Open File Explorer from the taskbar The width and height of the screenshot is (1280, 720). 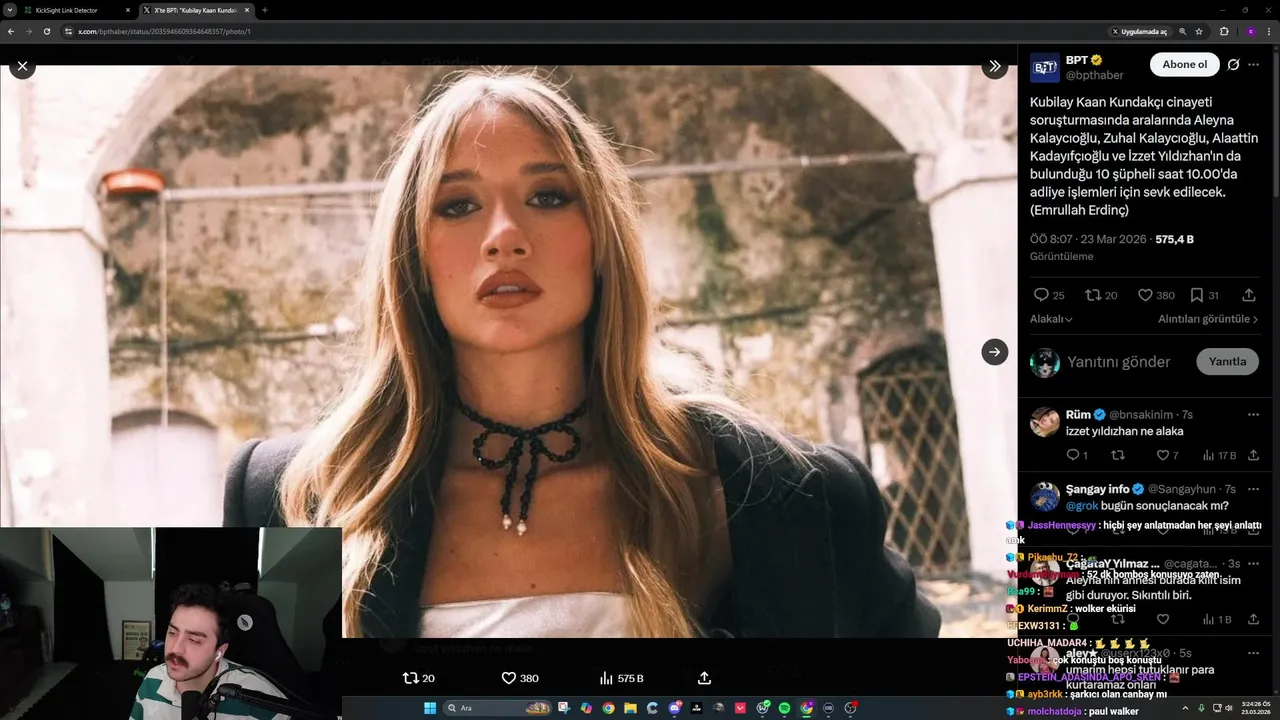click(630, 708)
